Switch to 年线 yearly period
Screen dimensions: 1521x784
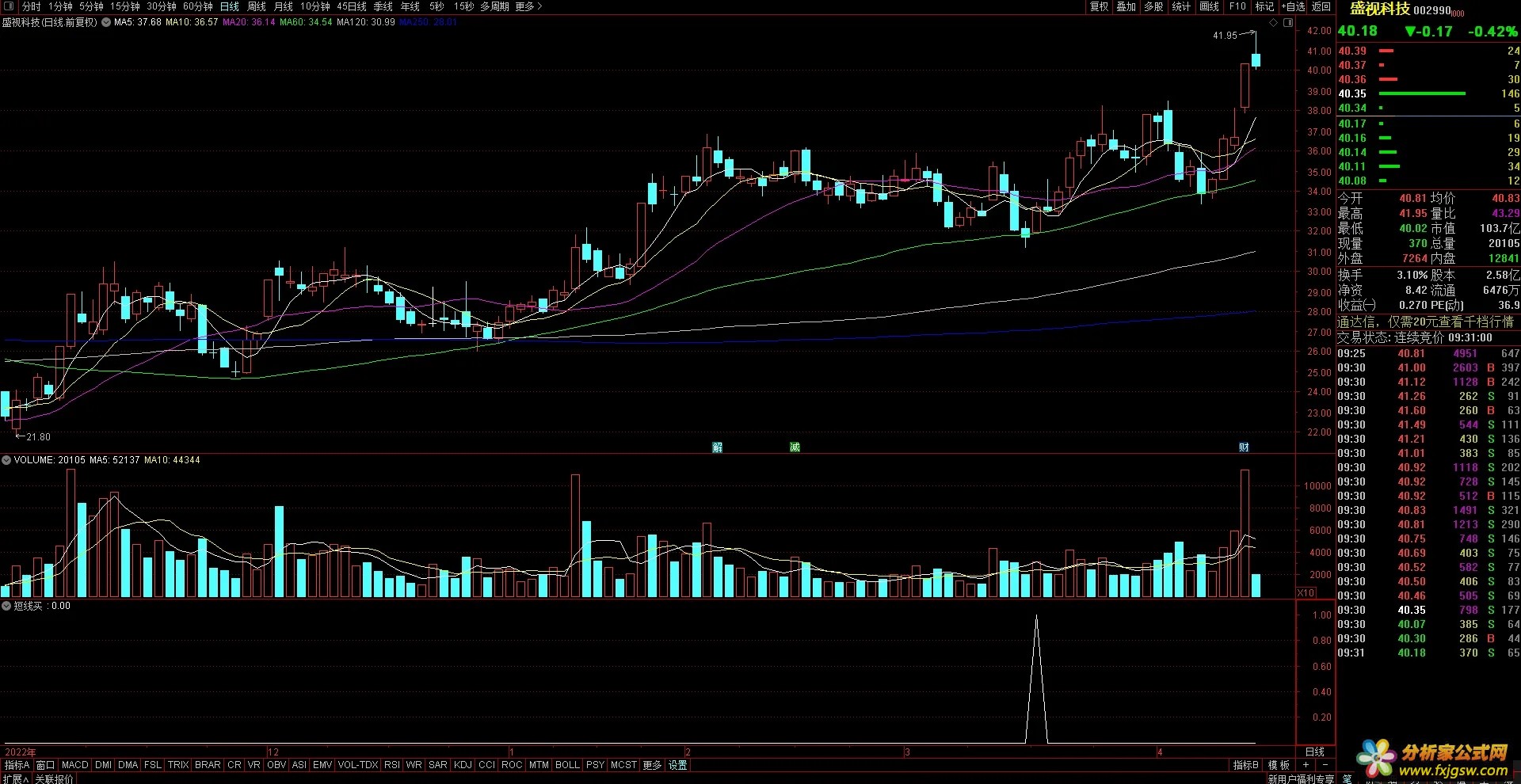pyautogui.click(x=410, y=6)
